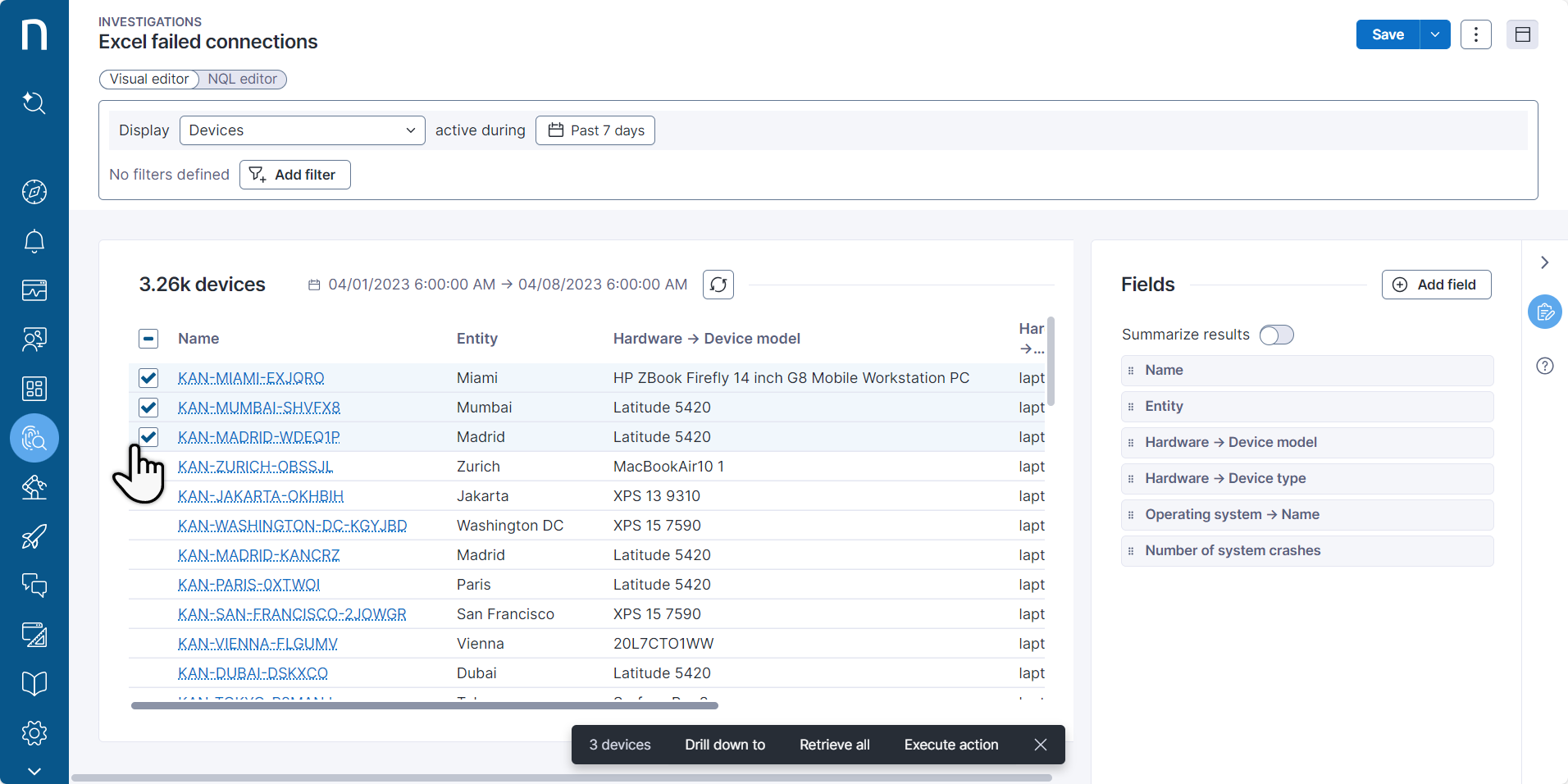Open the rocket icon in sidebar
The height and width of the screenshot is (784, 1568).
point(34,536)
